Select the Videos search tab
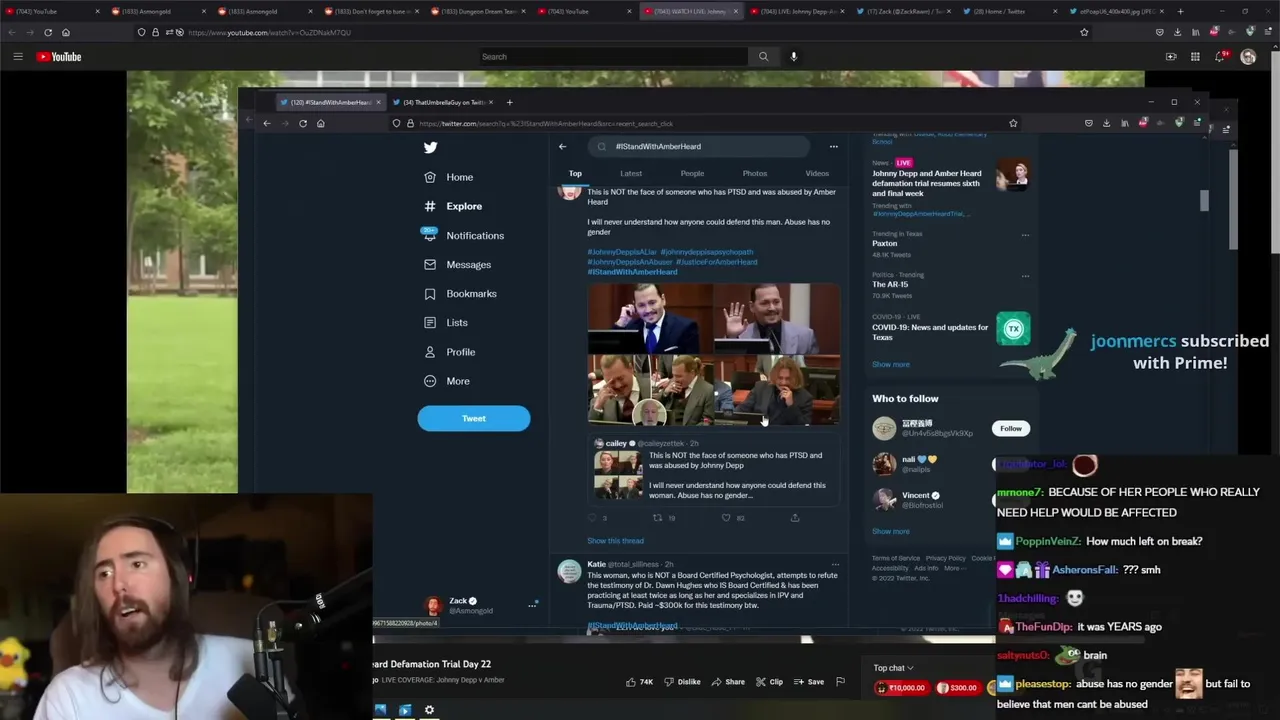 [x=817, y=174]
